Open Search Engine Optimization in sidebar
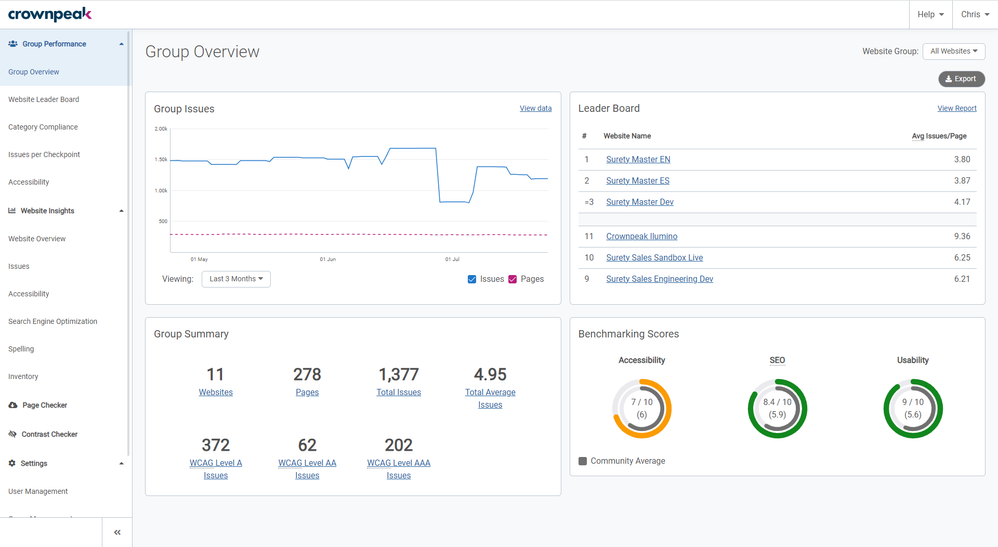 tap(53, 322)
